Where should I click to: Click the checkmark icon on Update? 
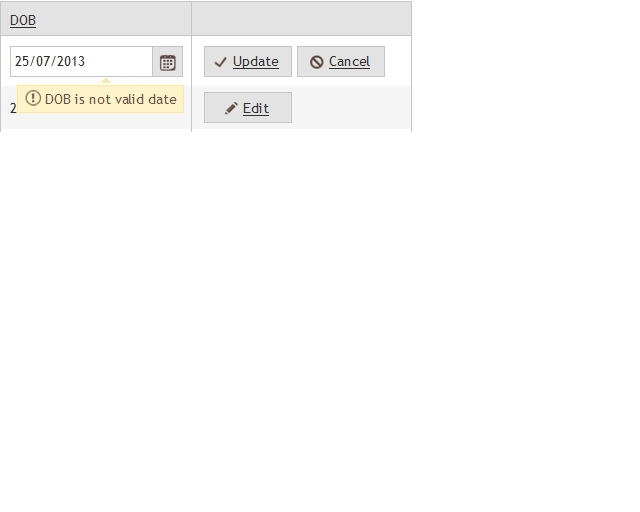tap(220, 62)
